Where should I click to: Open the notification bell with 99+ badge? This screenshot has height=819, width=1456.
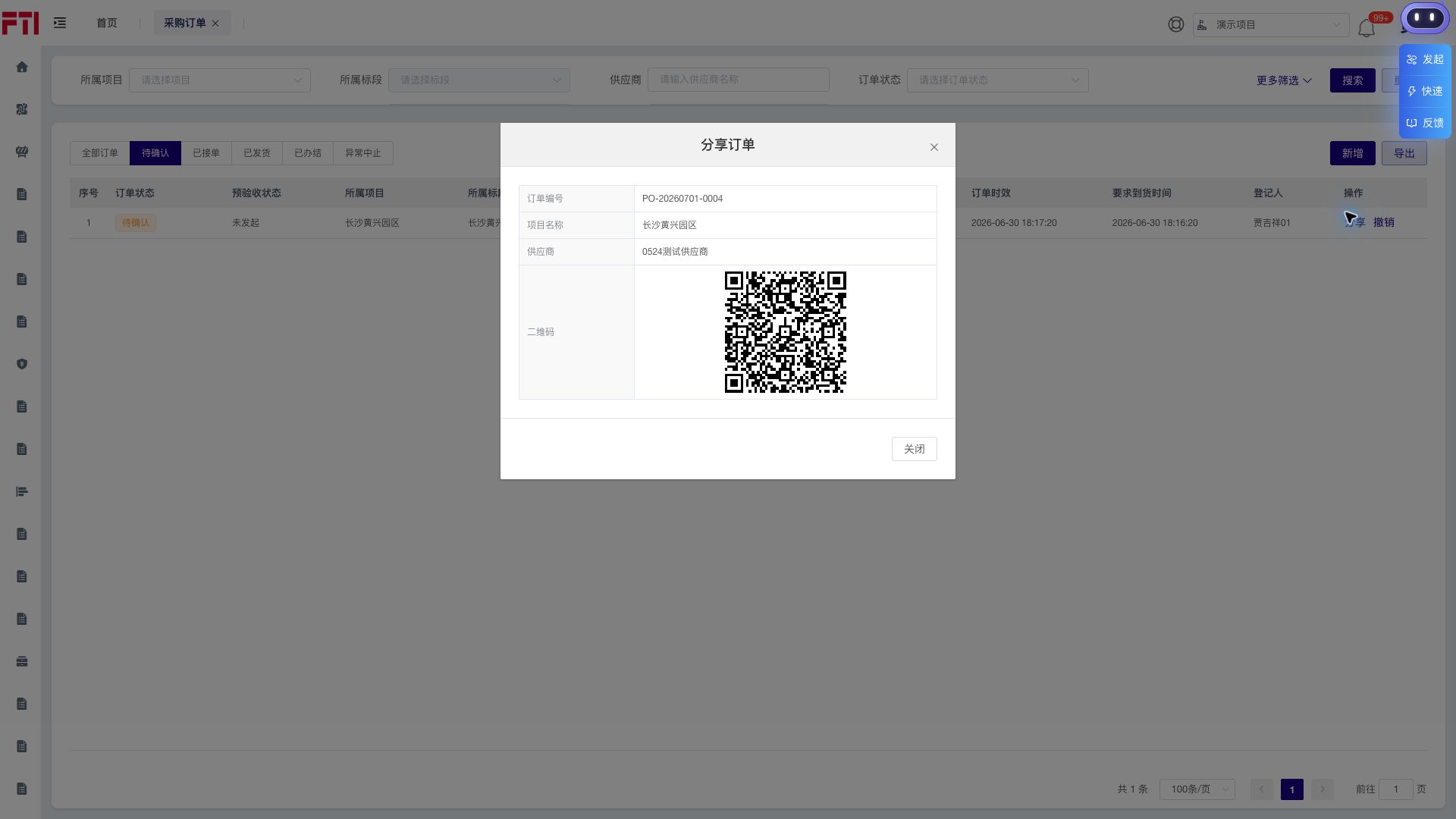tap(1367, 28)
